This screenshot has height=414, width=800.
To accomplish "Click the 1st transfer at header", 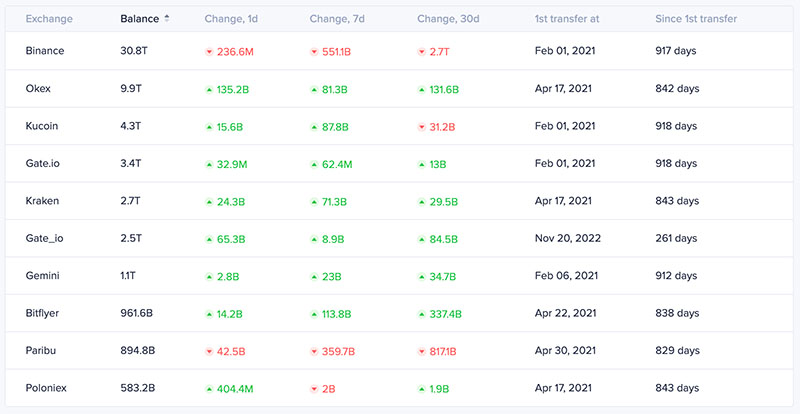I will click(x=567, y=19).
